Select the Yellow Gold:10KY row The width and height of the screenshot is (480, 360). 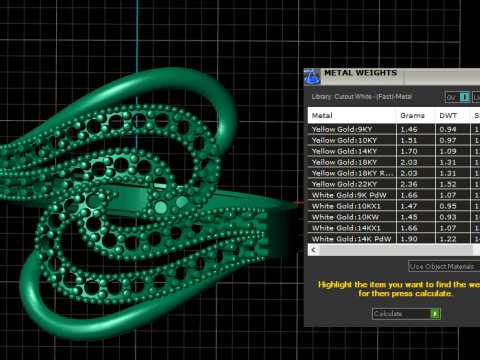[x=393, y=140]
